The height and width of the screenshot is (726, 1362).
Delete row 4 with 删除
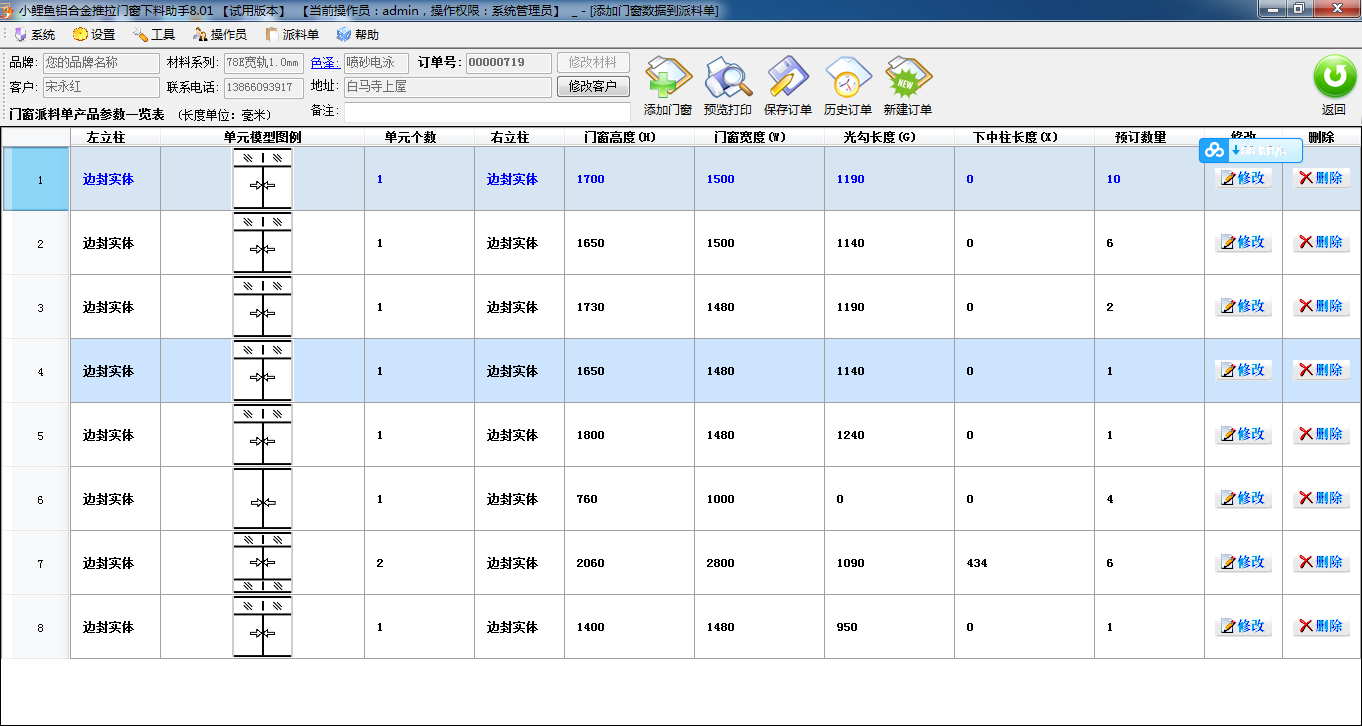point(1321,370)
